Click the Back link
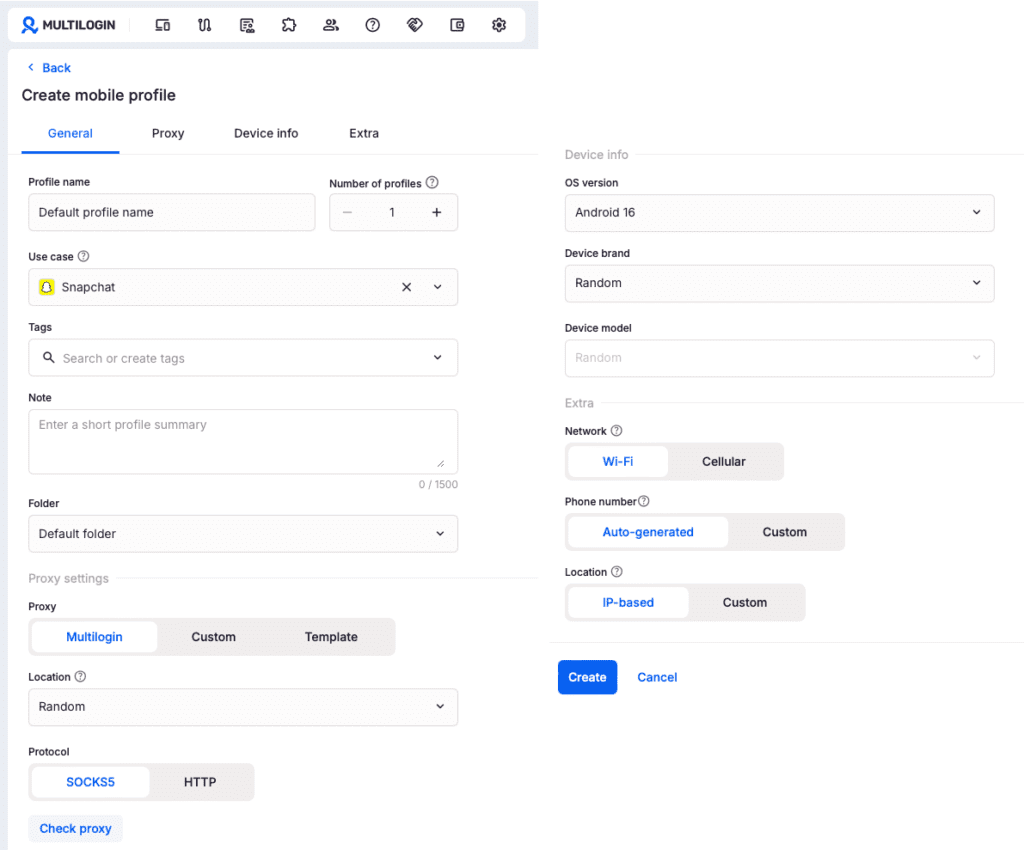The height and width of the screenshot is (850, 1024). 56,67
